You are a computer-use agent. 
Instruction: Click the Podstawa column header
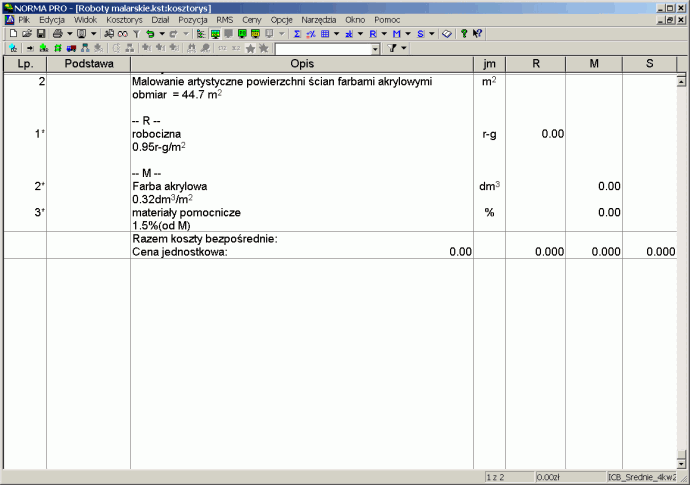tap(88, 64)
